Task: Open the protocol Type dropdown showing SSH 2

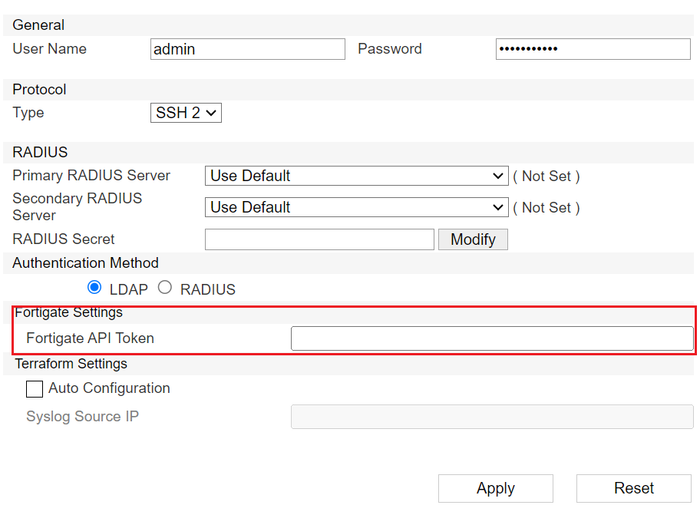Action: [x=185, y=113]
